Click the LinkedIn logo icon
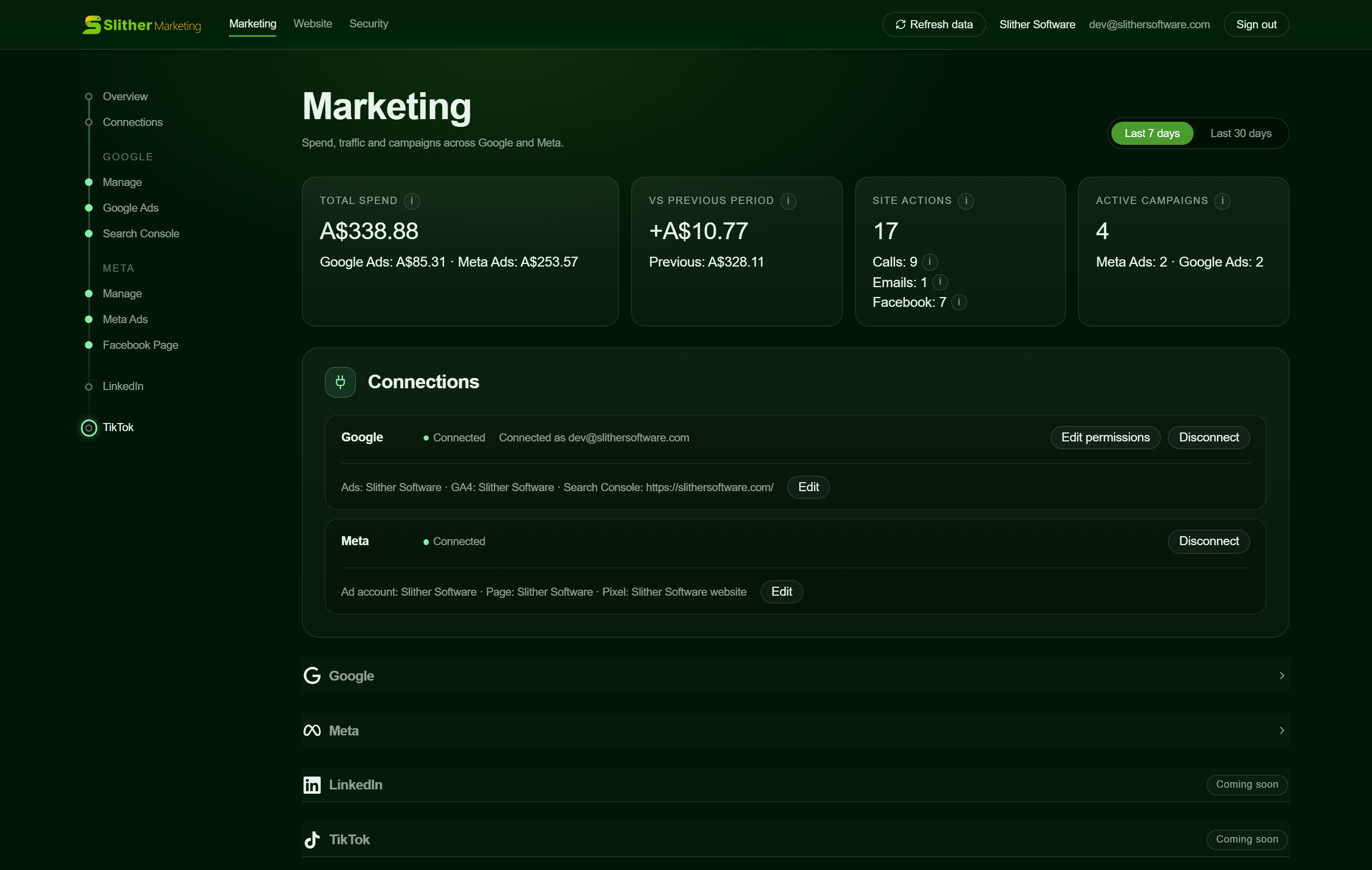The width and height of the screenshot is (1372, 870). click(312, 785)
